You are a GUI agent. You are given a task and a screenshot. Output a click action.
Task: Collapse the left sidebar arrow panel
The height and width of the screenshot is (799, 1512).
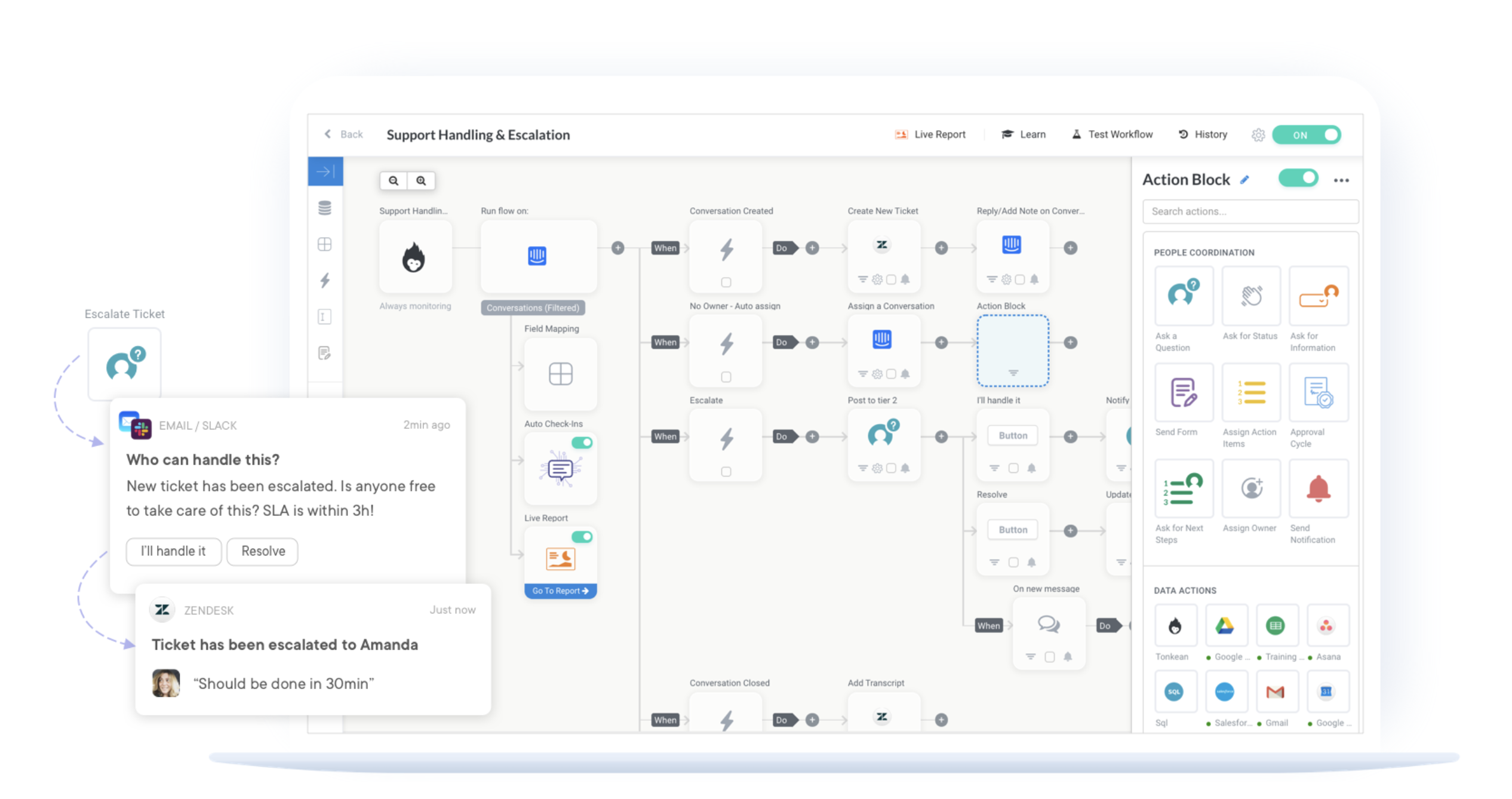point(325,172)
